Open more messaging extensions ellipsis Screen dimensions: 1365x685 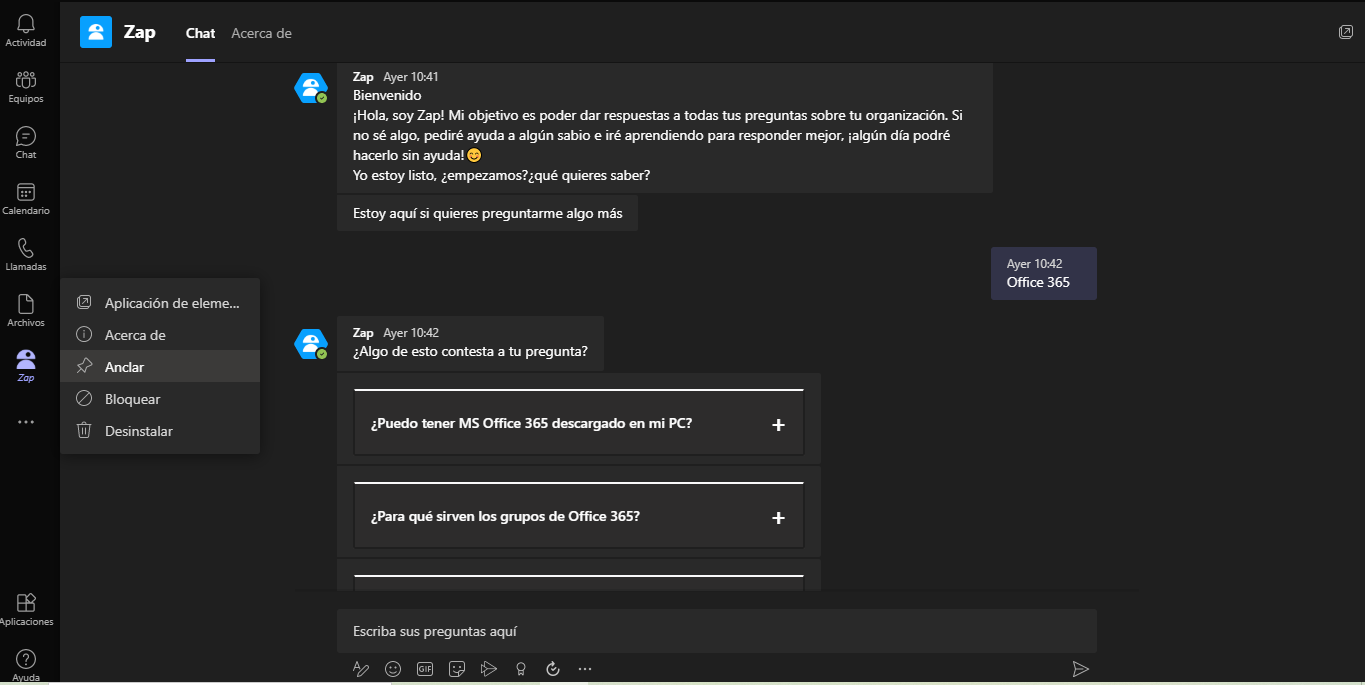coord(585,668)
